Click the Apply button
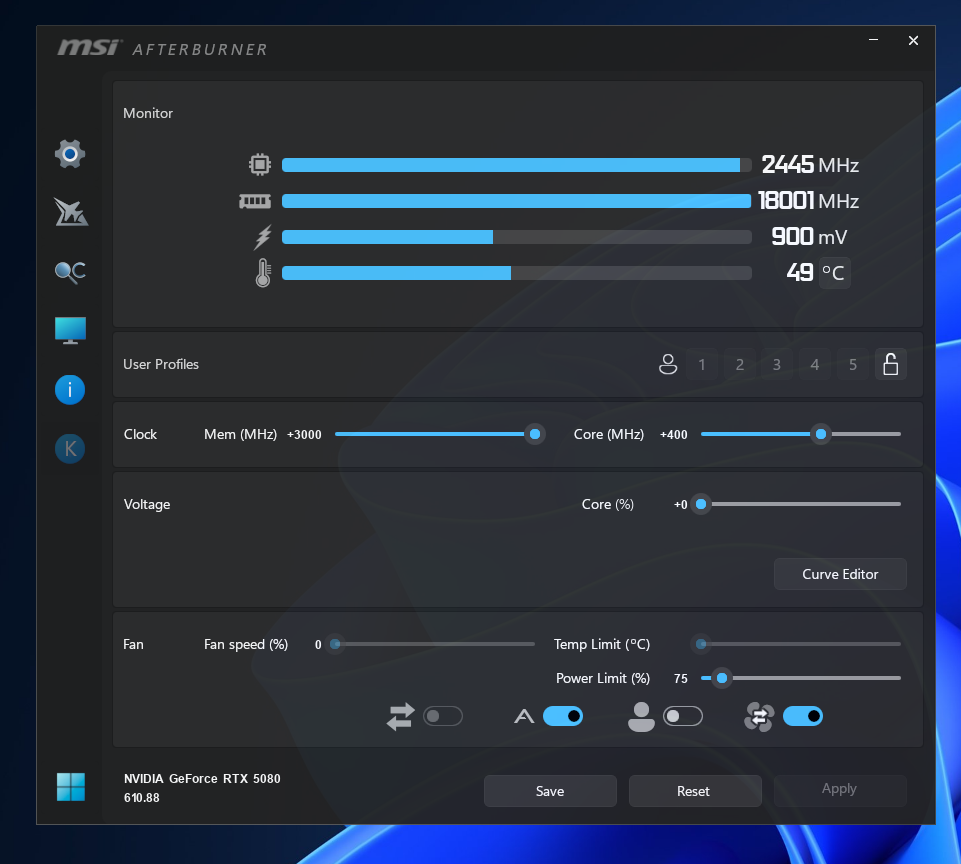The height and width of the screenshot is (864, 961). coord(840,791)
